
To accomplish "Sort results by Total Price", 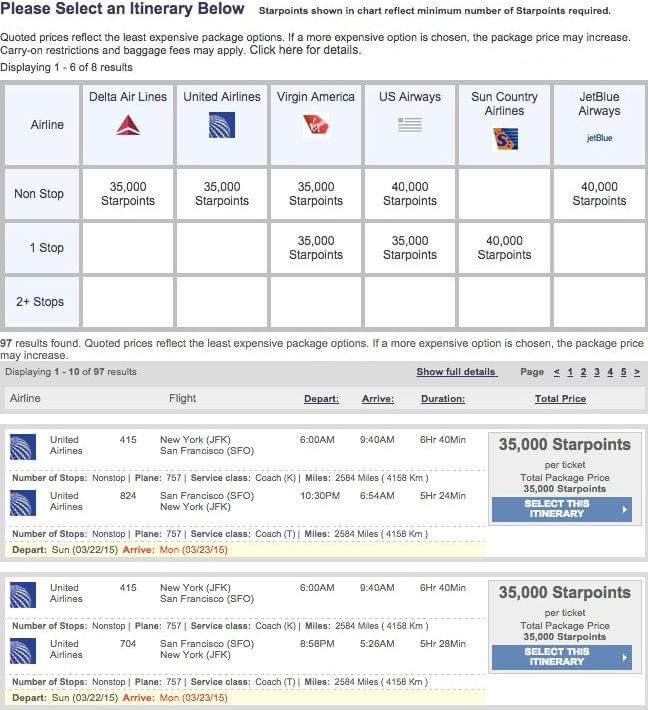I will pyautogui.click(x=560, y=399).
